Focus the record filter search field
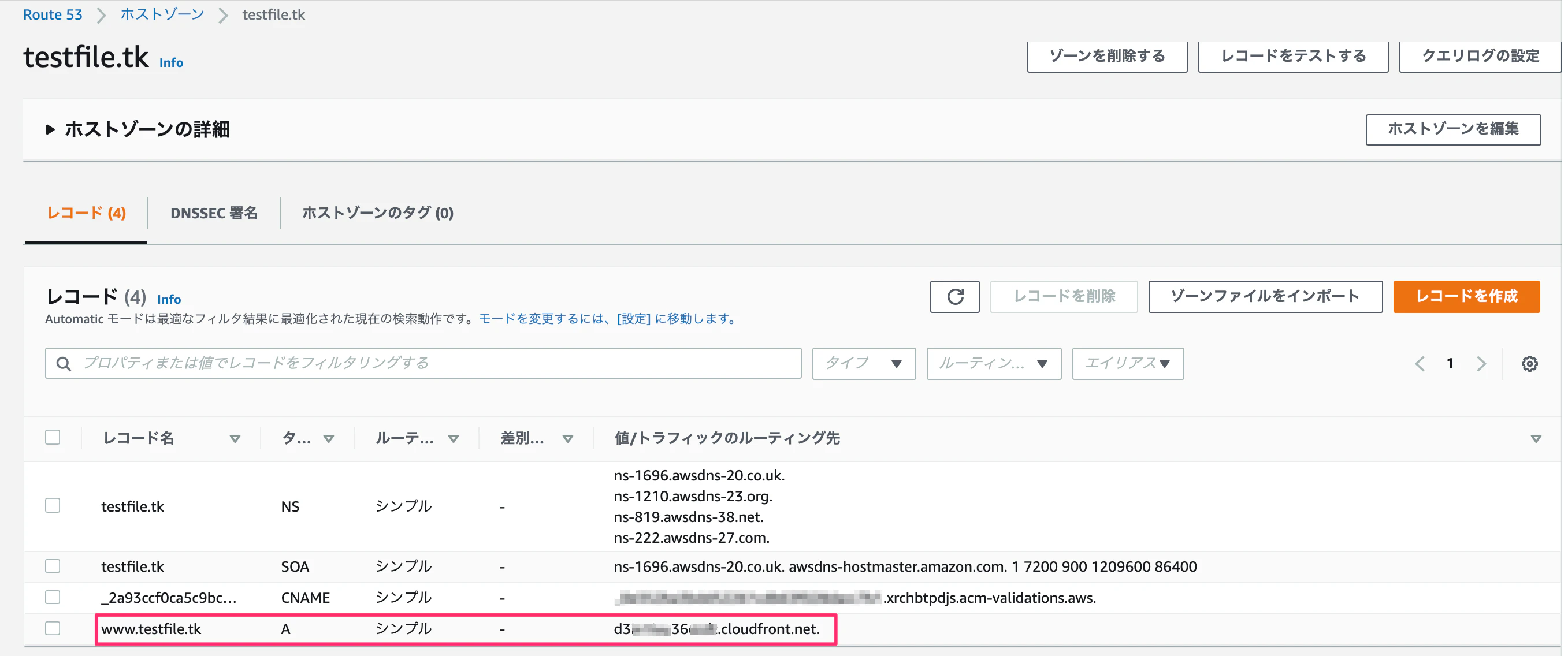This screenshot has height=656, width=1568. [x=423, y=364]
